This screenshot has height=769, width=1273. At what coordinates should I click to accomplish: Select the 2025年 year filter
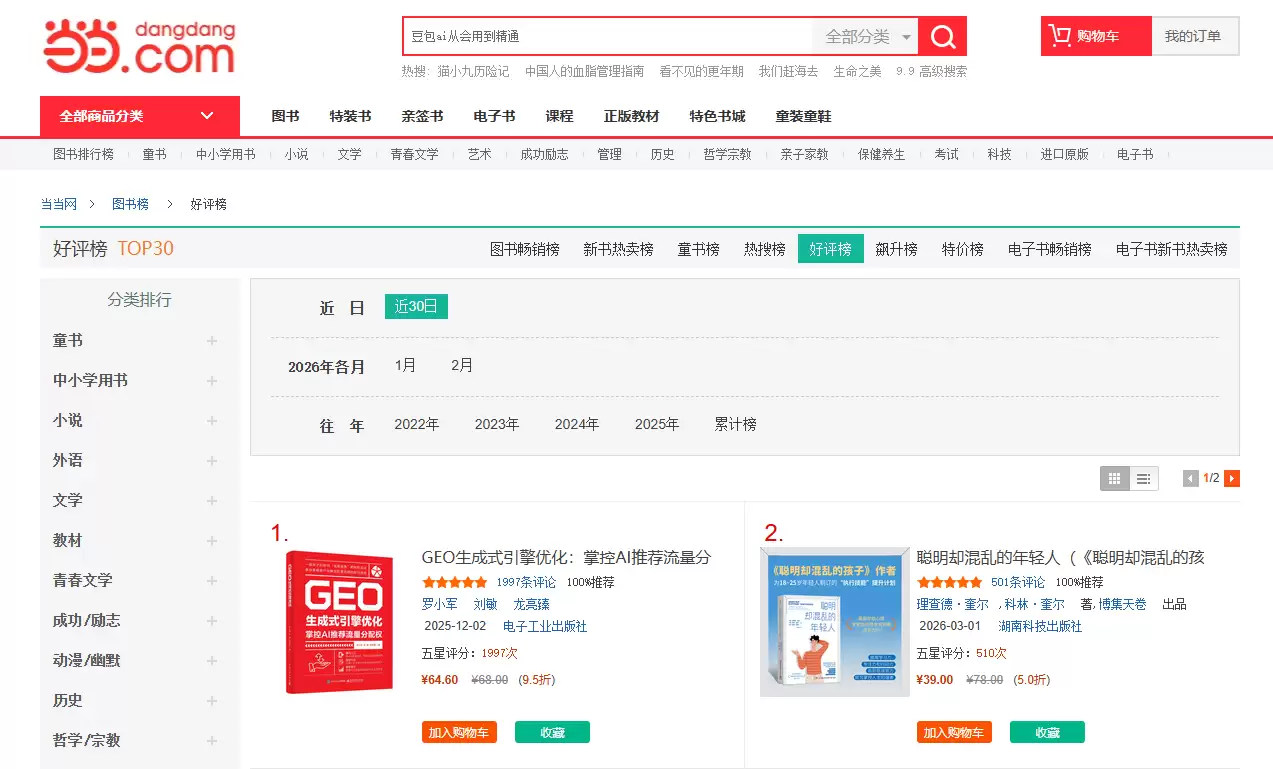click(655, 424)
